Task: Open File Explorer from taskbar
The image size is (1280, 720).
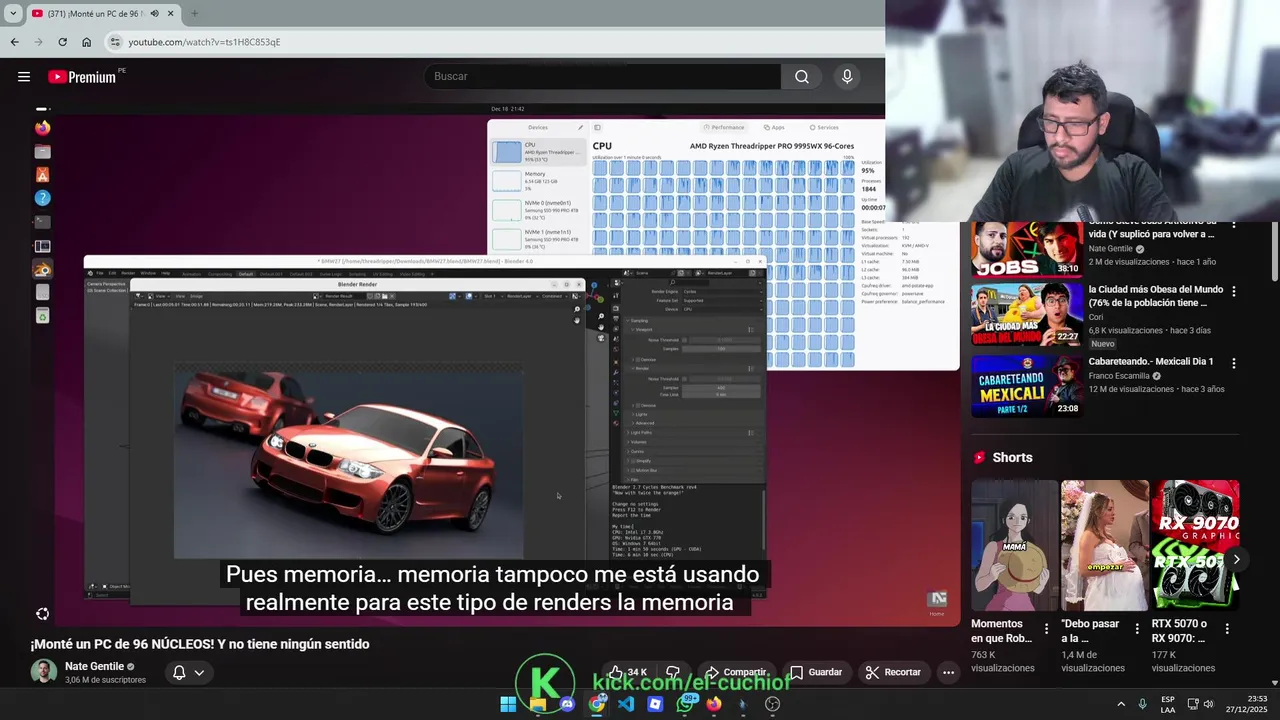Action: pyautogui.click(x=538, y=704)
